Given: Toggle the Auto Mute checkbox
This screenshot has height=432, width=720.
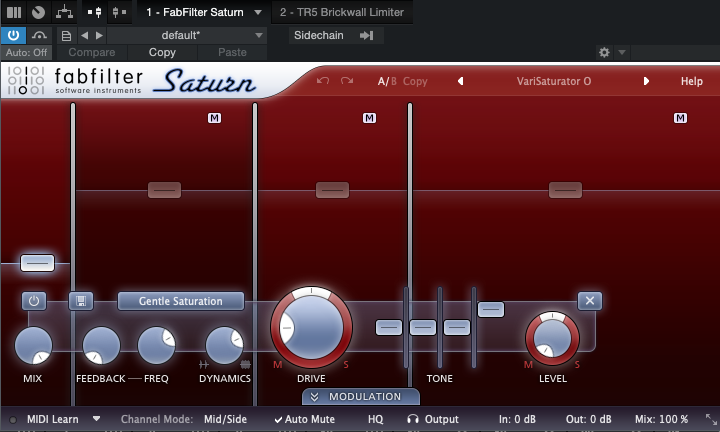Looking at the screenshot, I should click(304, 419).
